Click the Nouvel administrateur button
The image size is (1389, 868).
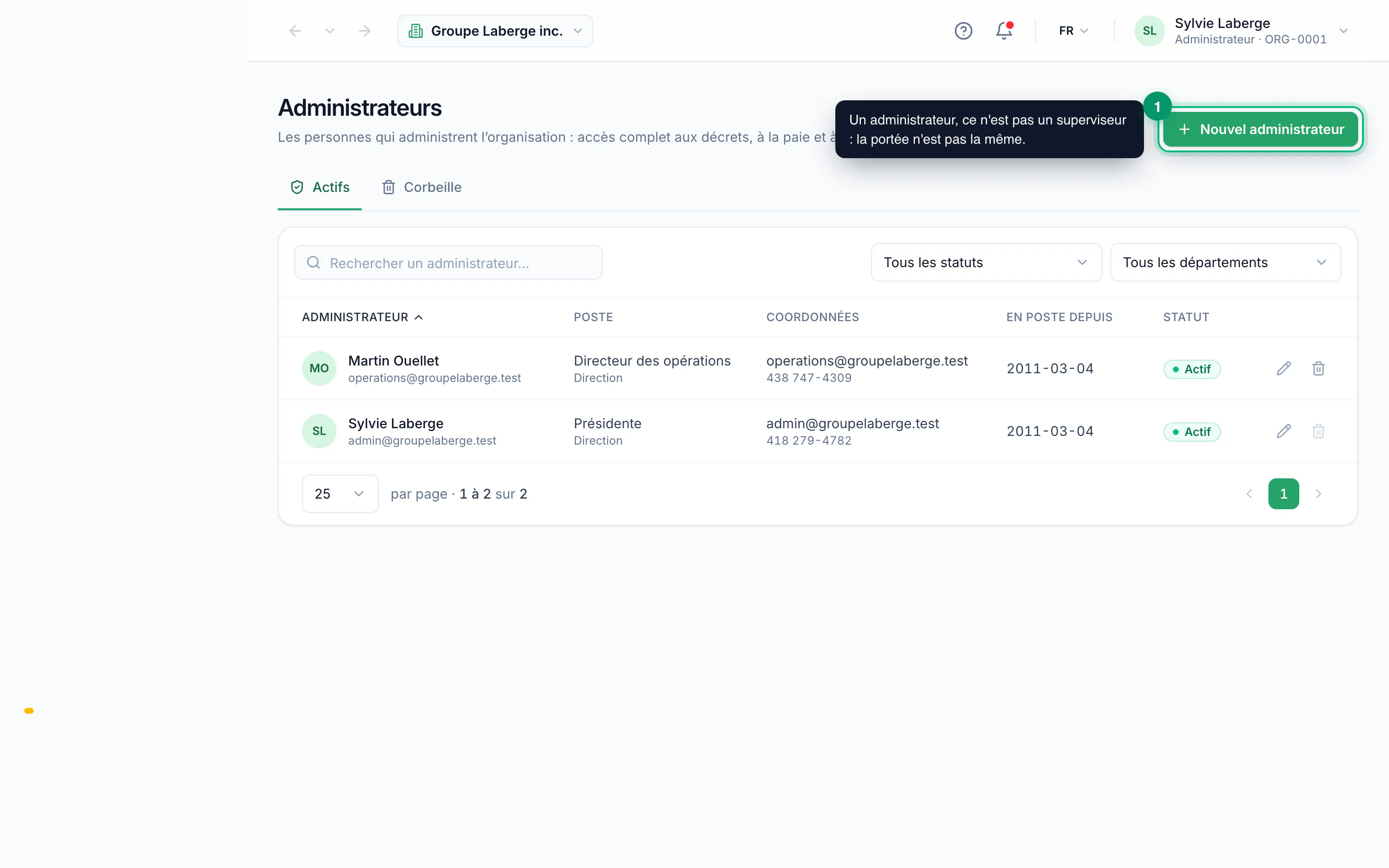(x=1260, y=130)
